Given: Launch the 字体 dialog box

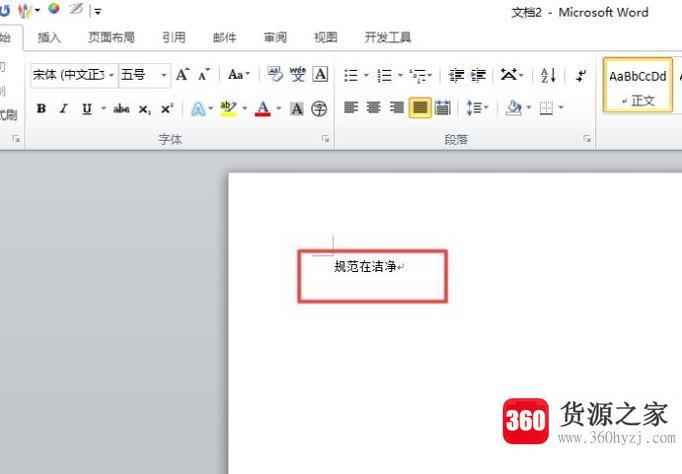Looking at the screenshot, I should (325, 139).
